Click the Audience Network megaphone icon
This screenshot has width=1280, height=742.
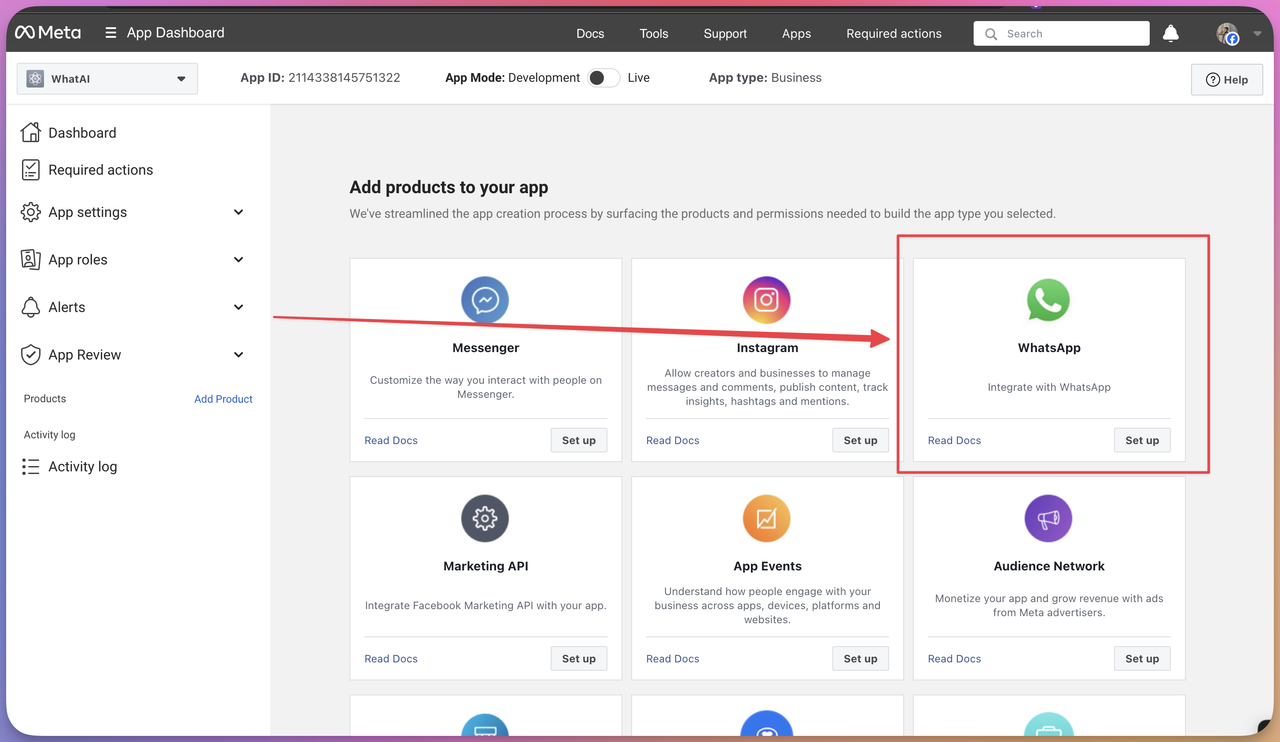click(x=1048, y=518)
